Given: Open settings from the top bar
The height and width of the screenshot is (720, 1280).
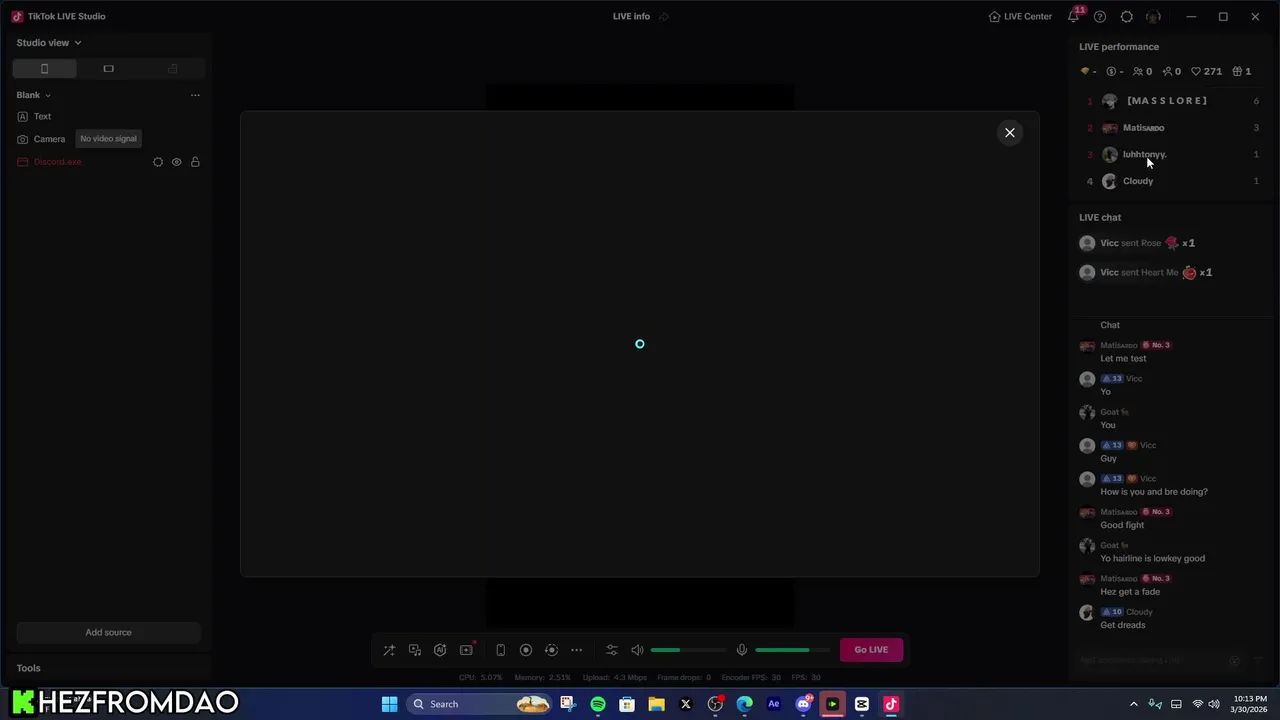Looking at the screenshot, I should tap(1127, 16).
